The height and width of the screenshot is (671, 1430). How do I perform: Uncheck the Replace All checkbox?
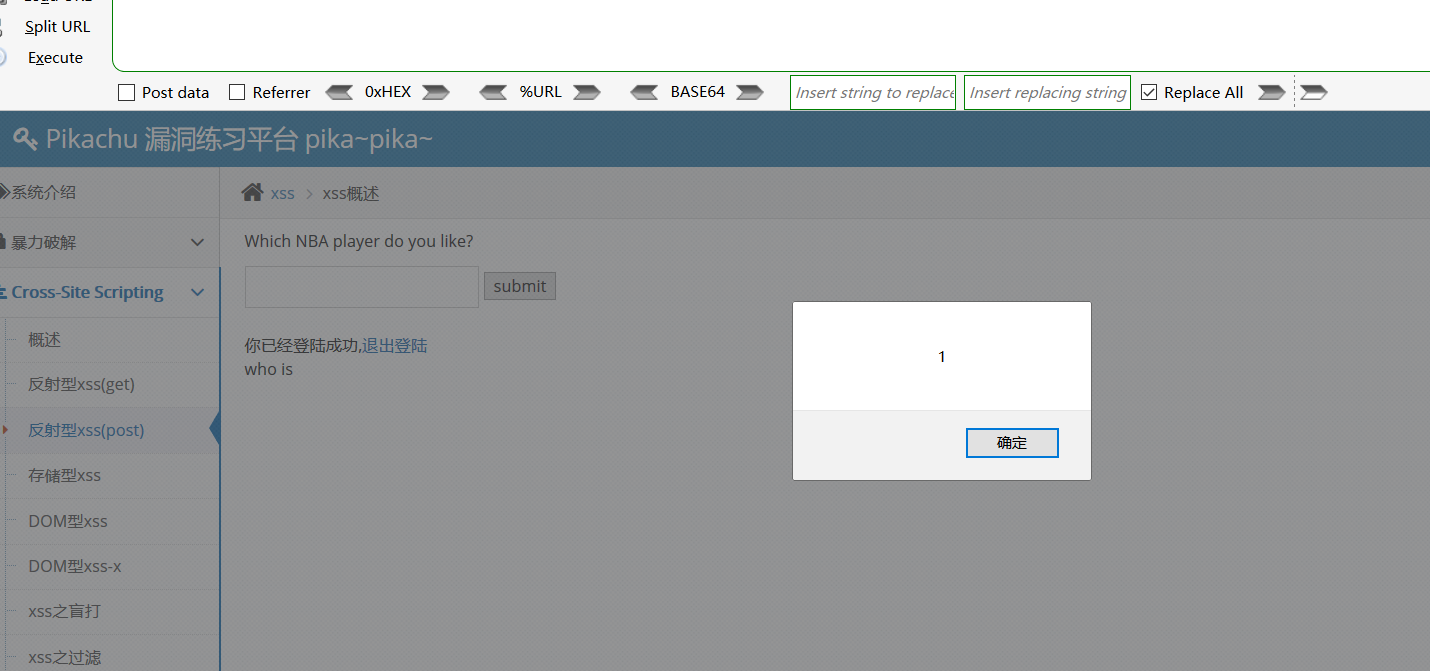[x=1149, y=93]
